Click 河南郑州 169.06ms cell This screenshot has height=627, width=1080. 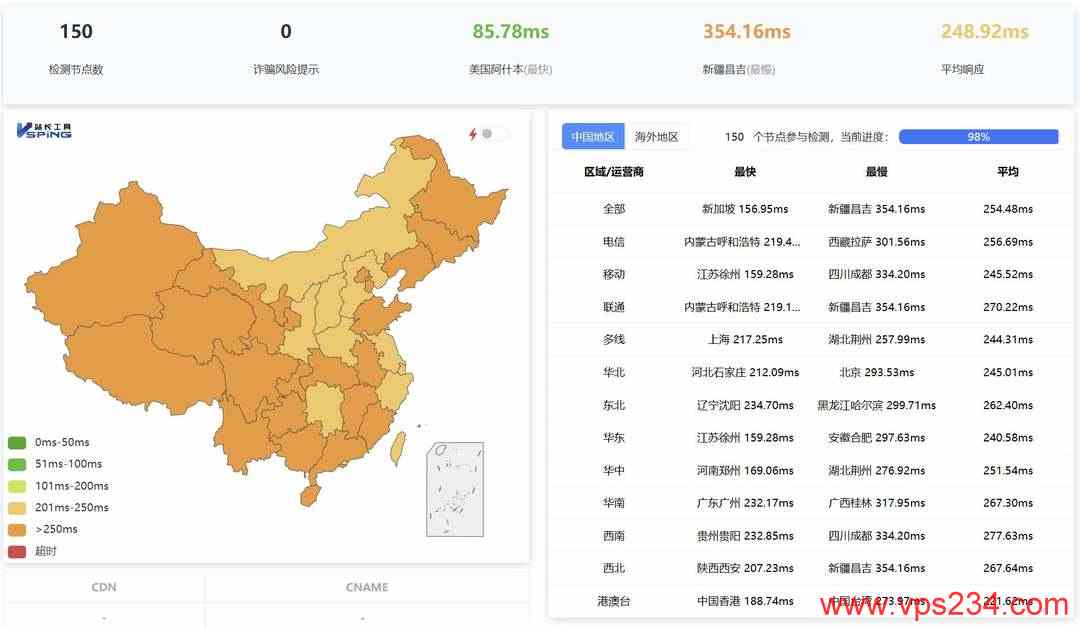tap(745, 471)
